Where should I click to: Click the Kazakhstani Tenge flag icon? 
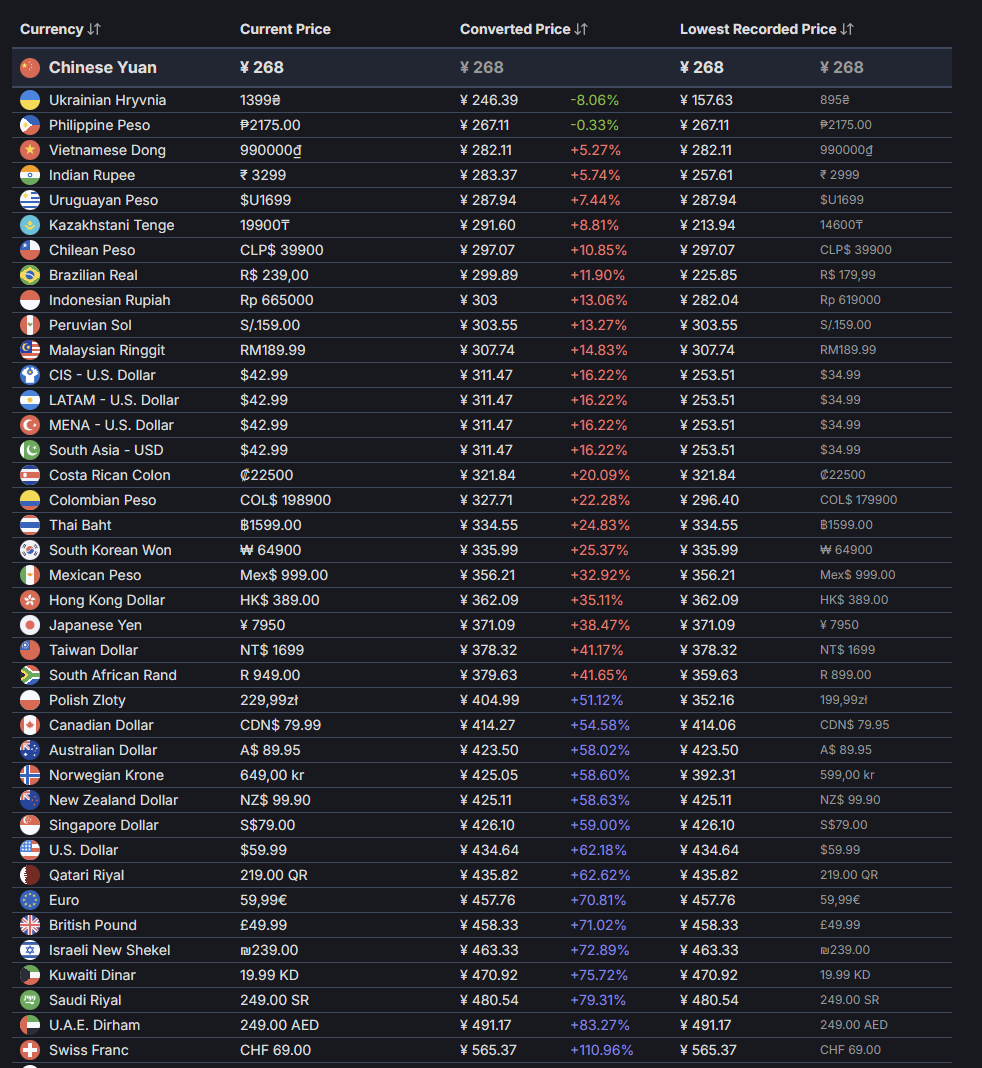pyautogui.click(x=30, y=225)
